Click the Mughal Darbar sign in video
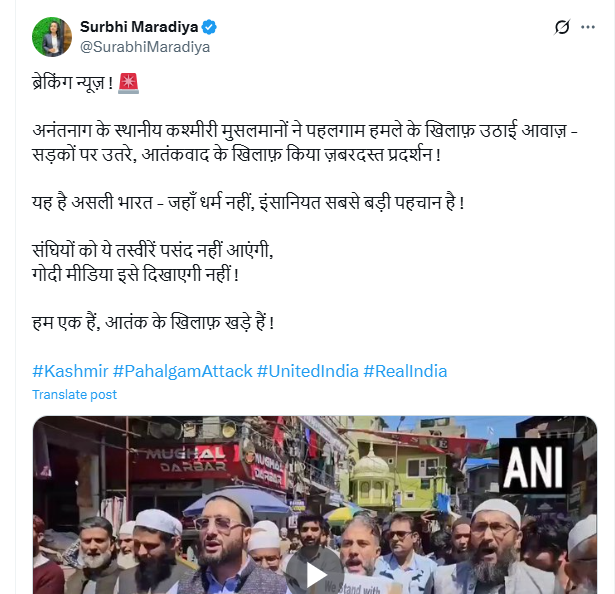615x594 pixels. click(186, 460)
